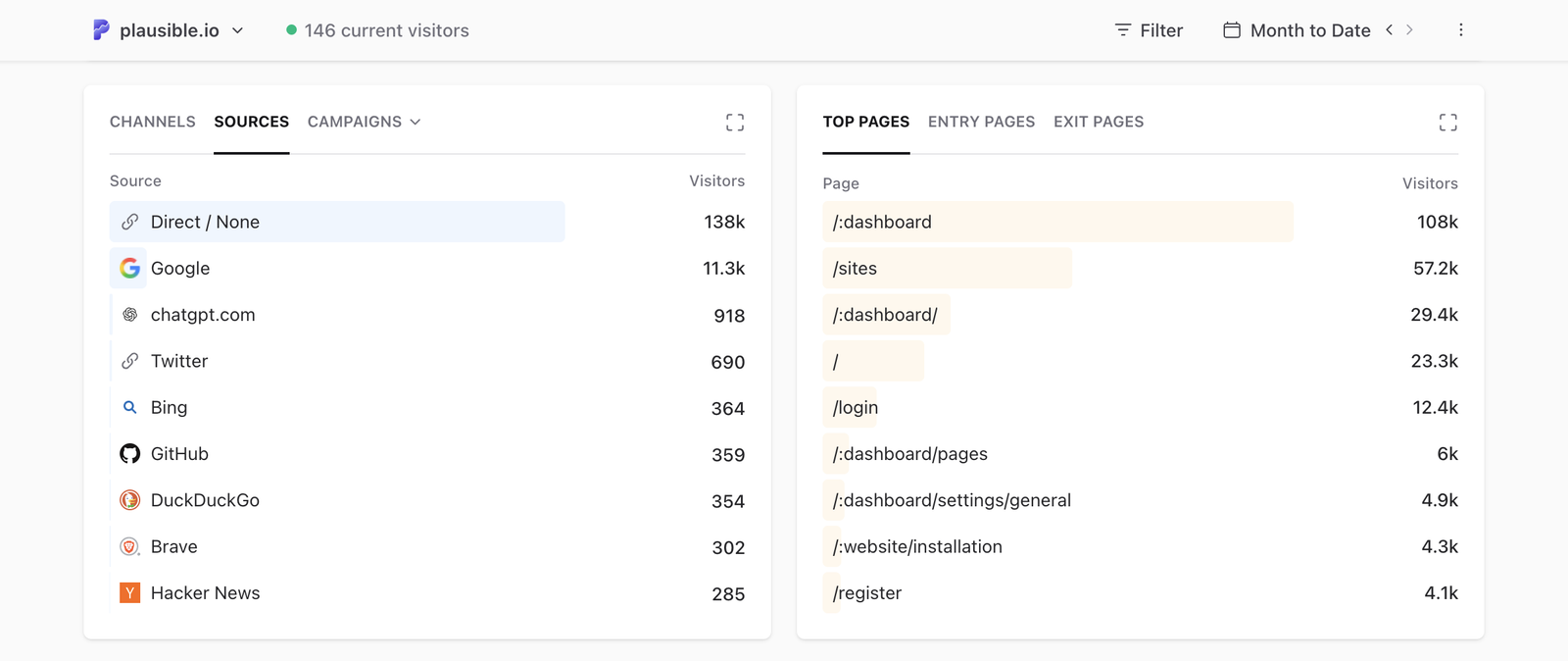Click the Google logo icon
This screenshot has height=661, width=1568.
[x=129, y=268]
